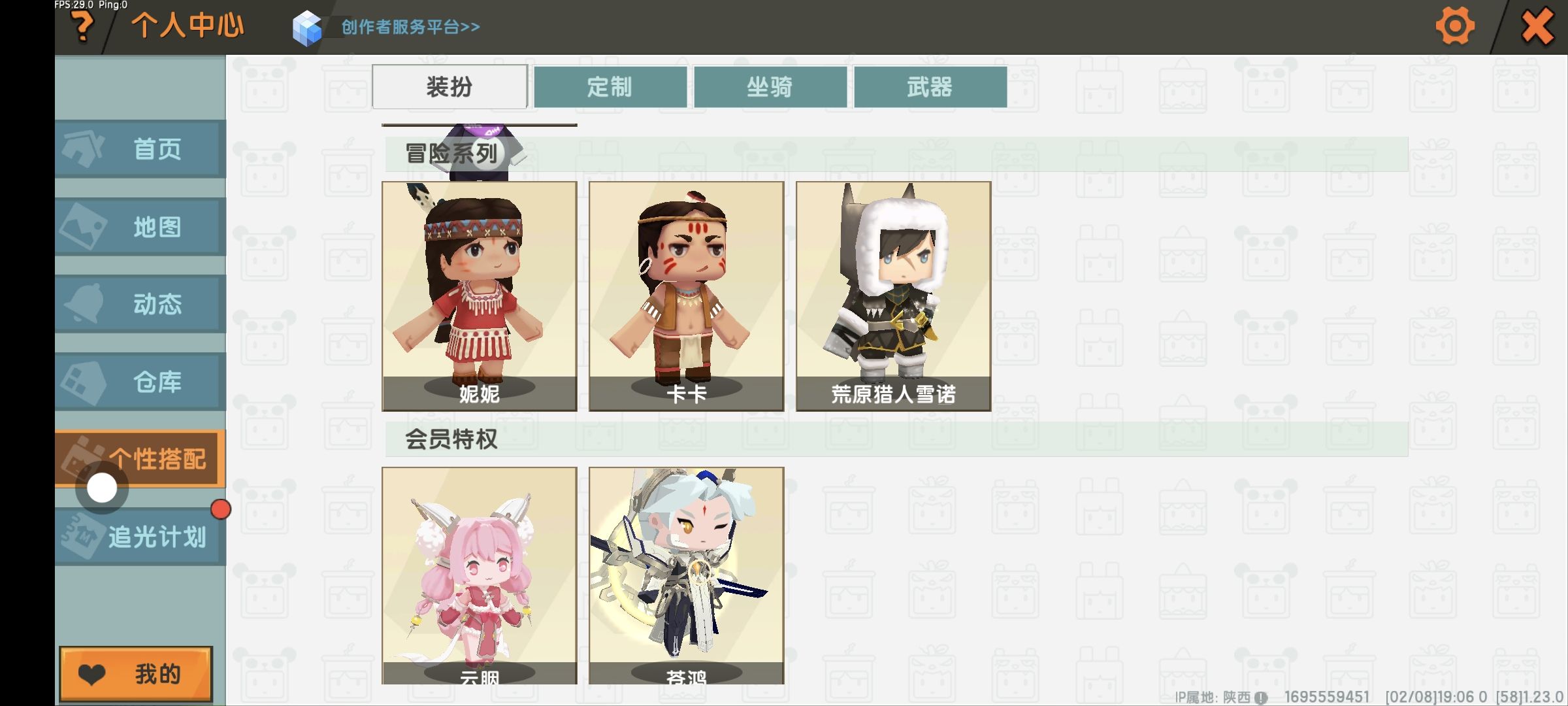Image resolution: width=1568 pixels, height=706 pixels.
Task: Open the 仓库 warehouse sidebar item
Action: tap(140, 382)
